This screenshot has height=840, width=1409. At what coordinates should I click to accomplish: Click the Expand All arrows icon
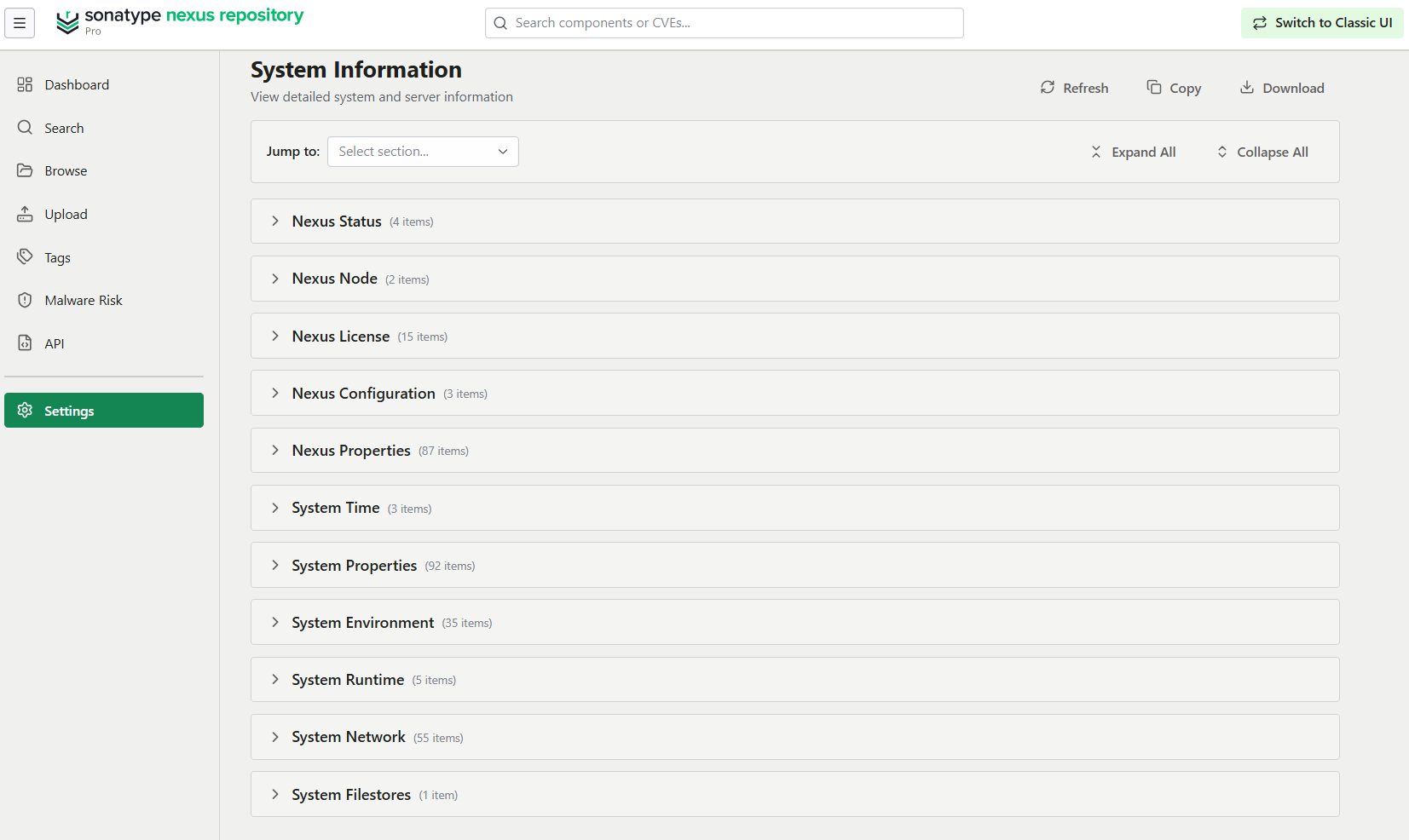[1096, 152]
